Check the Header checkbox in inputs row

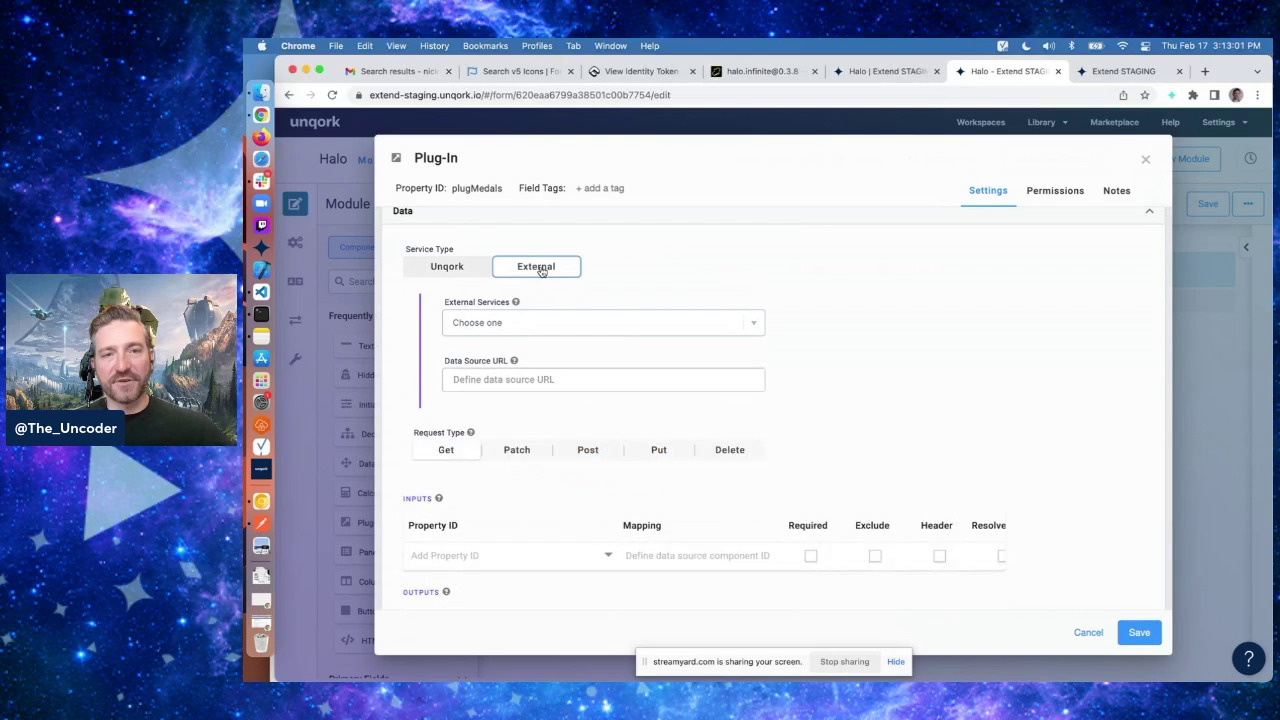tap(939, 556)
